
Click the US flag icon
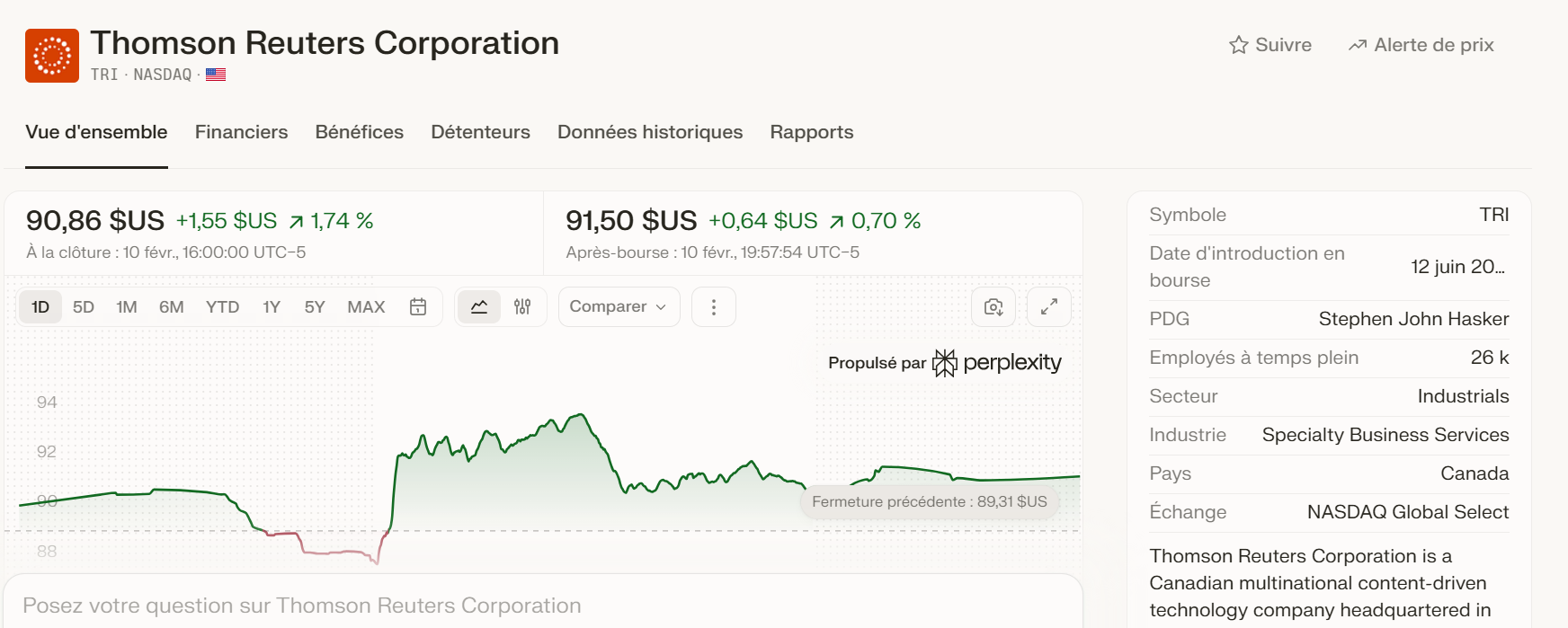click(x=216, y=75)
